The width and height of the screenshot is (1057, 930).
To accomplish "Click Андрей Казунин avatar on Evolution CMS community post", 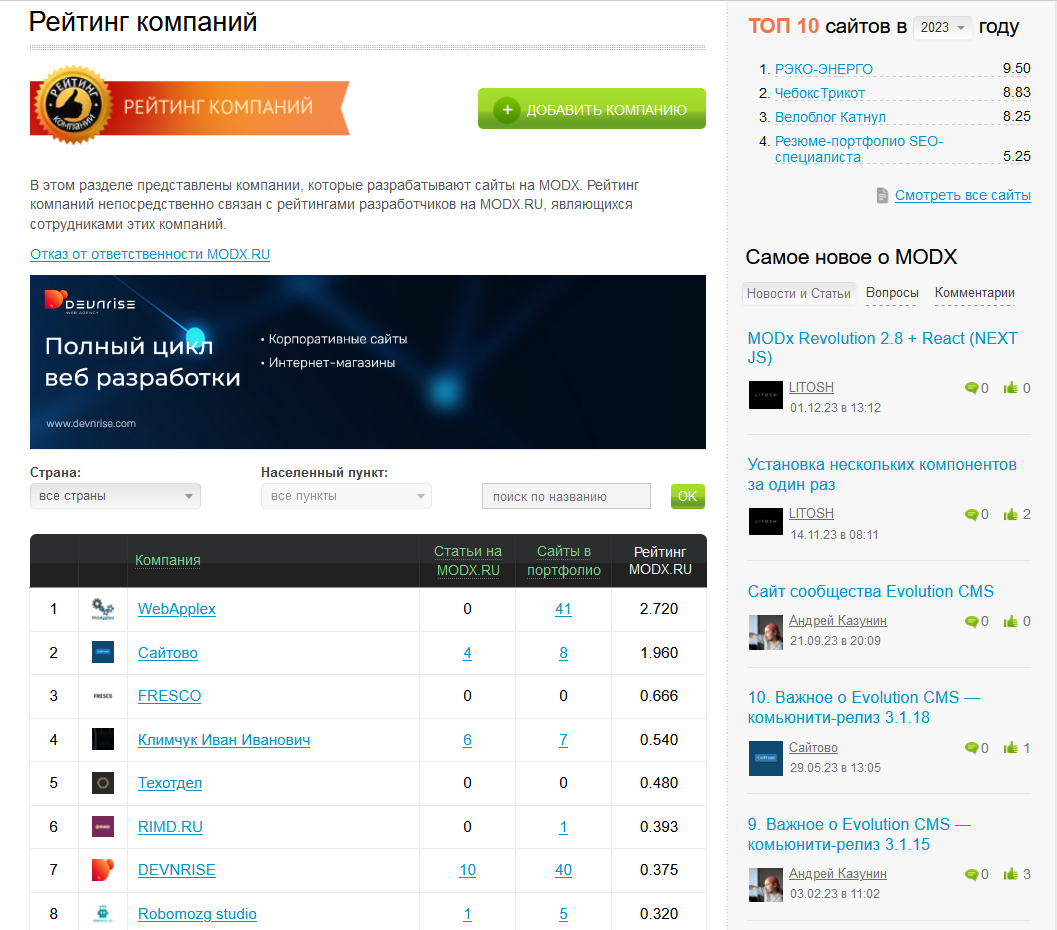I will click(x=765, y=632).
